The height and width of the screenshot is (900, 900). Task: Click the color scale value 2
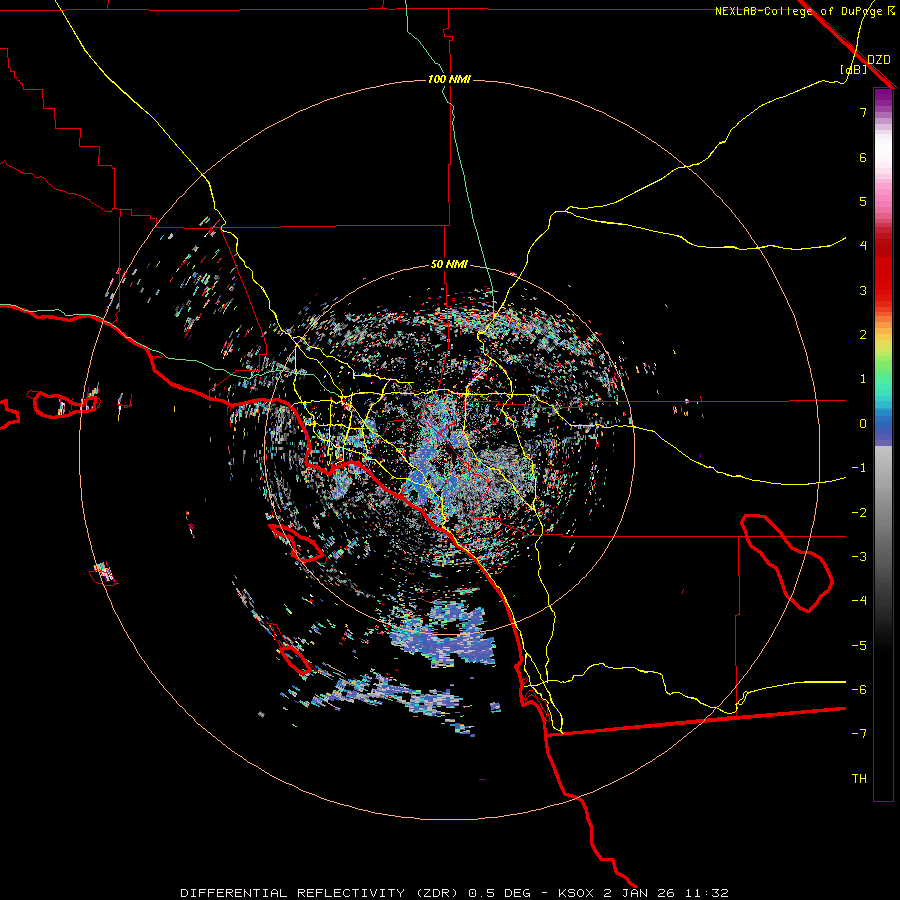(x=863, y=335)
